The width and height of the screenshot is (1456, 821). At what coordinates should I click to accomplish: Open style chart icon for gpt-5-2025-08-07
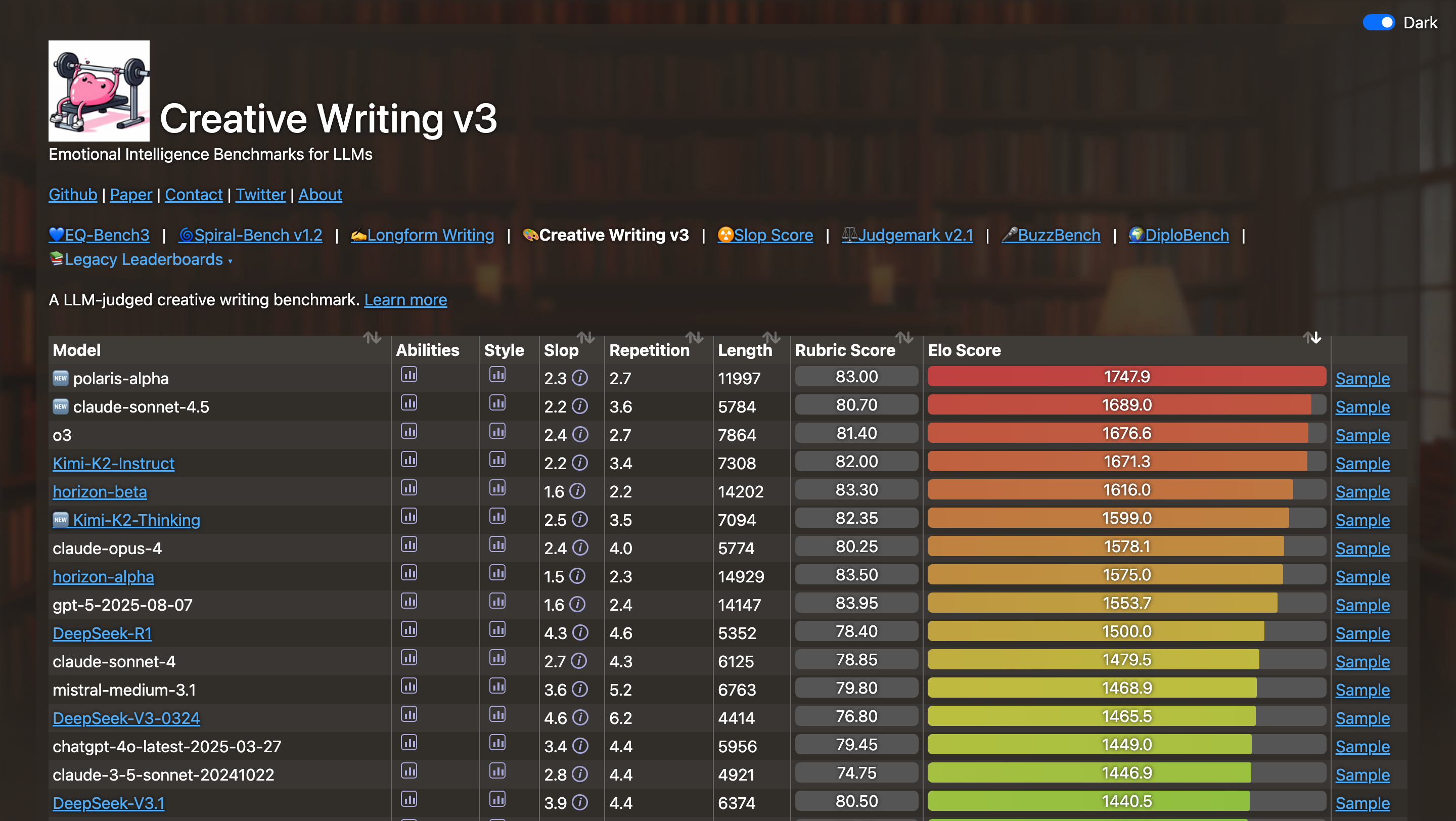pyautogui.click(x=497, y=601)
